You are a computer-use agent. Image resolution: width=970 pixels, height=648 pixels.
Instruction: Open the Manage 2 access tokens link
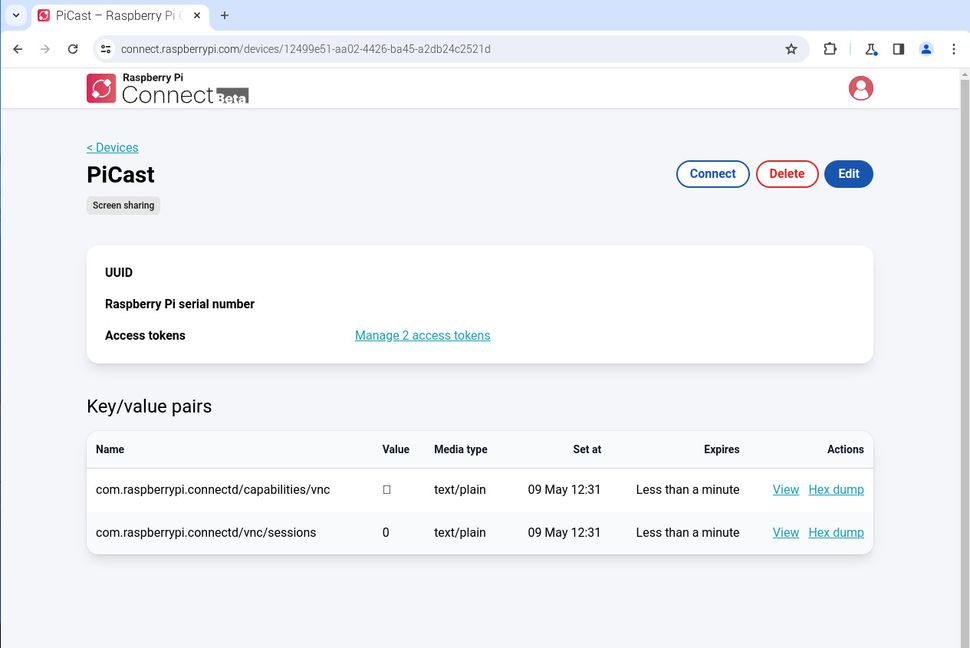(422, 335)
